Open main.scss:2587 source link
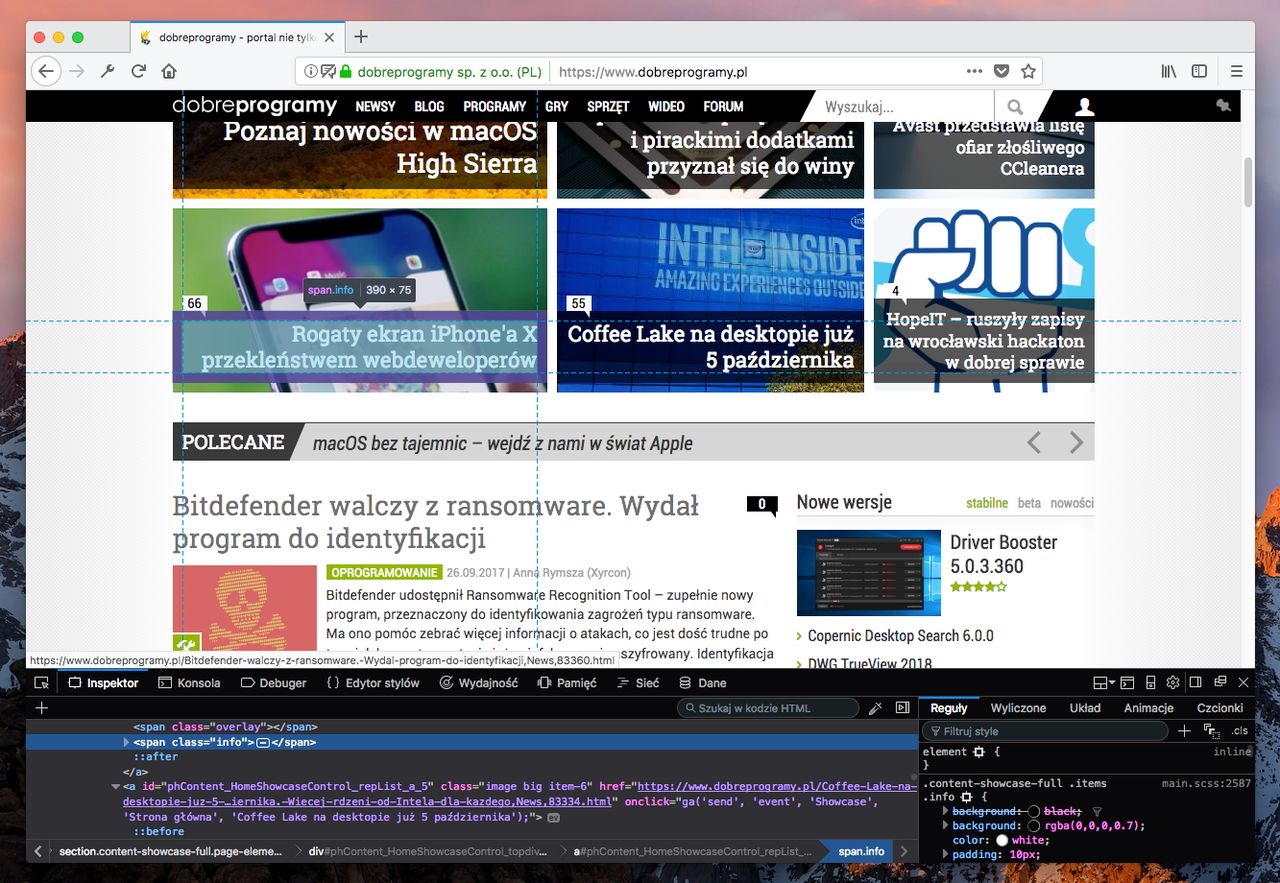 click(x=1206, y=783)
